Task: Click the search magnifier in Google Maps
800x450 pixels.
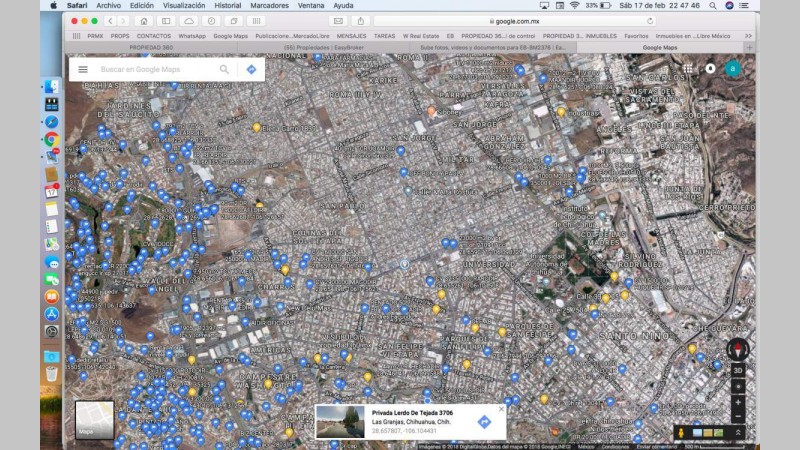Action: [224, 70]
